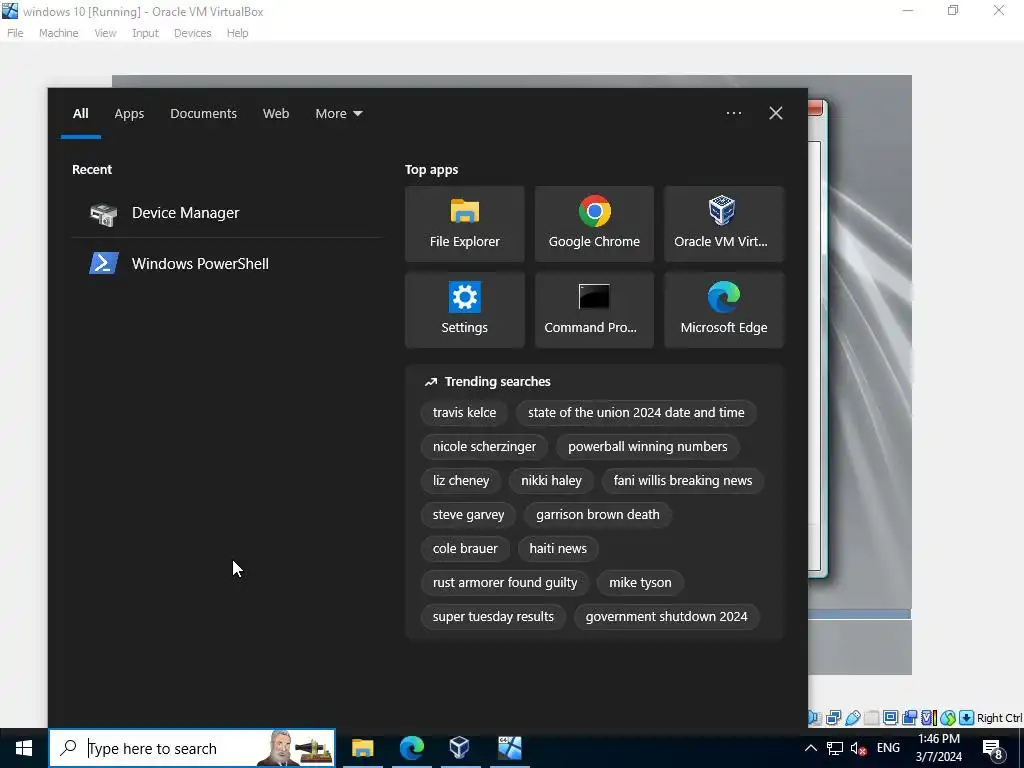Screen dimensions: 1024x768
Task: Search rust armorer found guilty
Action: click(505, 583)
